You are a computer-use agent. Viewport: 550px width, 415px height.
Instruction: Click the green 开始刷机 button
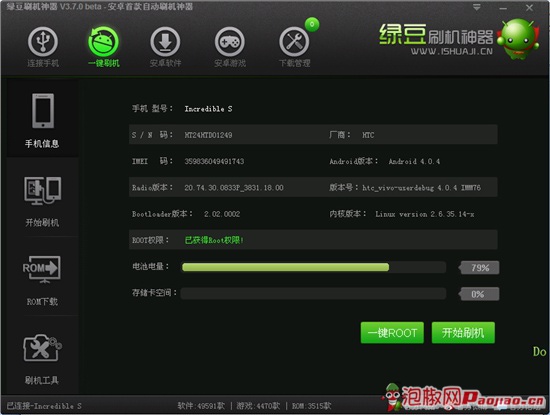pos(463,333)
